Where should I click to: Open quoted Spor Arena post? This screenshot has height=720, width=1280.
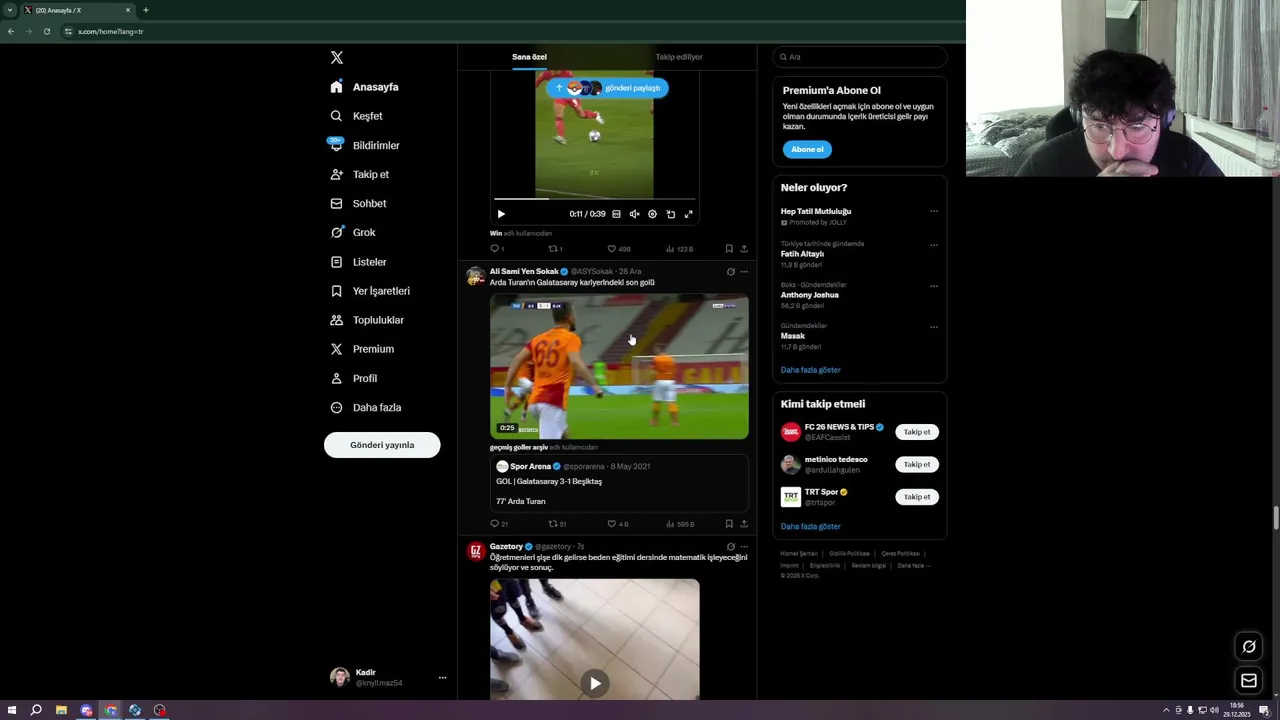(619, 483)
